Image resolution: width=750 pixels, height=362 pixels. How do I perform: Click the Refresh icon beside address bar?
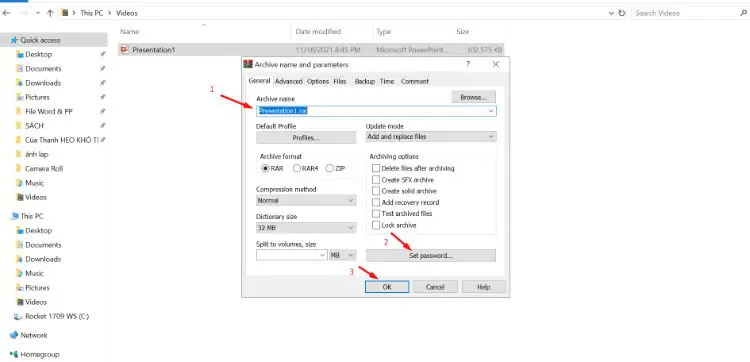[x=621, y=13]
